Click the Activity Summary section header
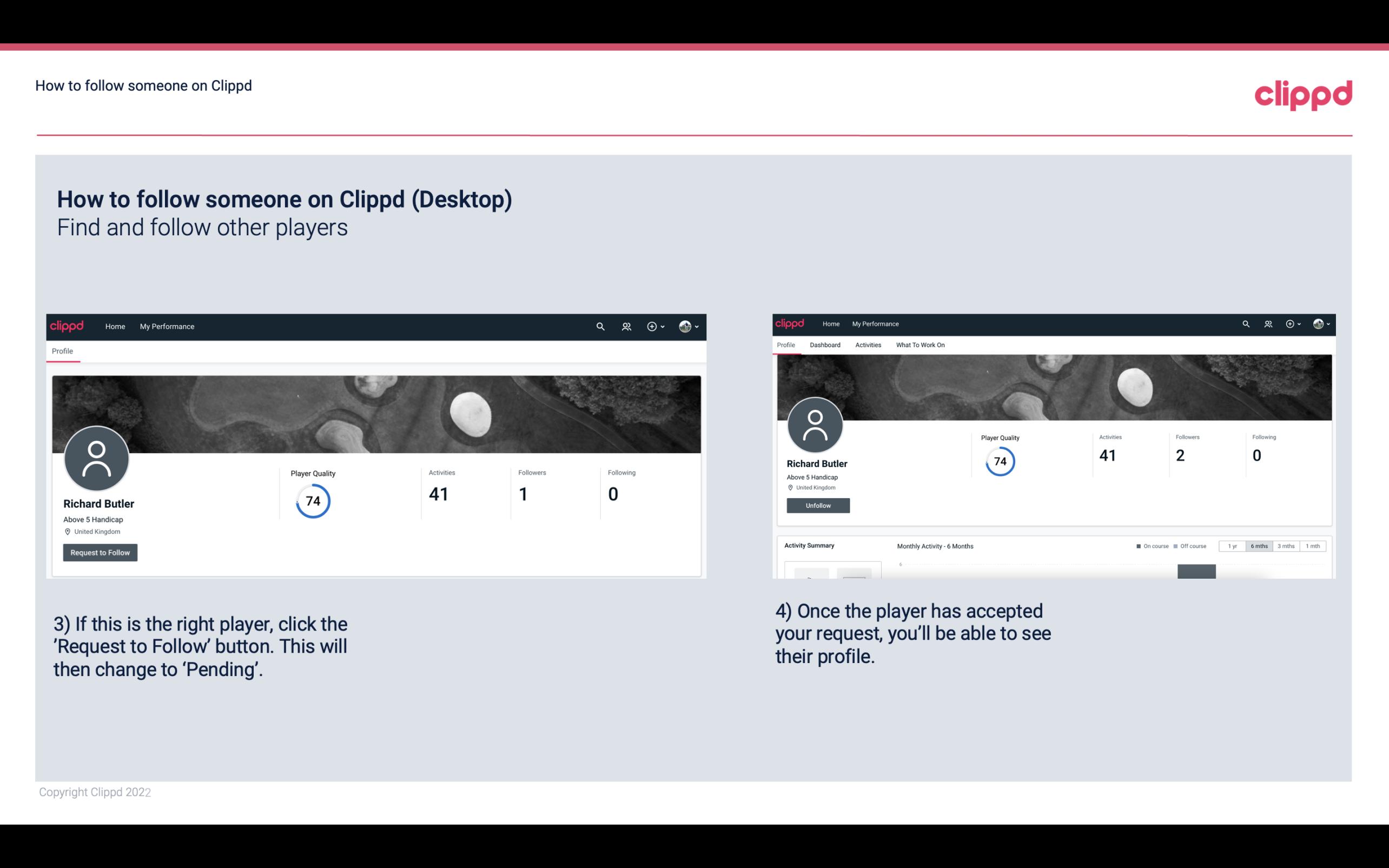This screenshot has height=868, width=1389. (808, 545)
